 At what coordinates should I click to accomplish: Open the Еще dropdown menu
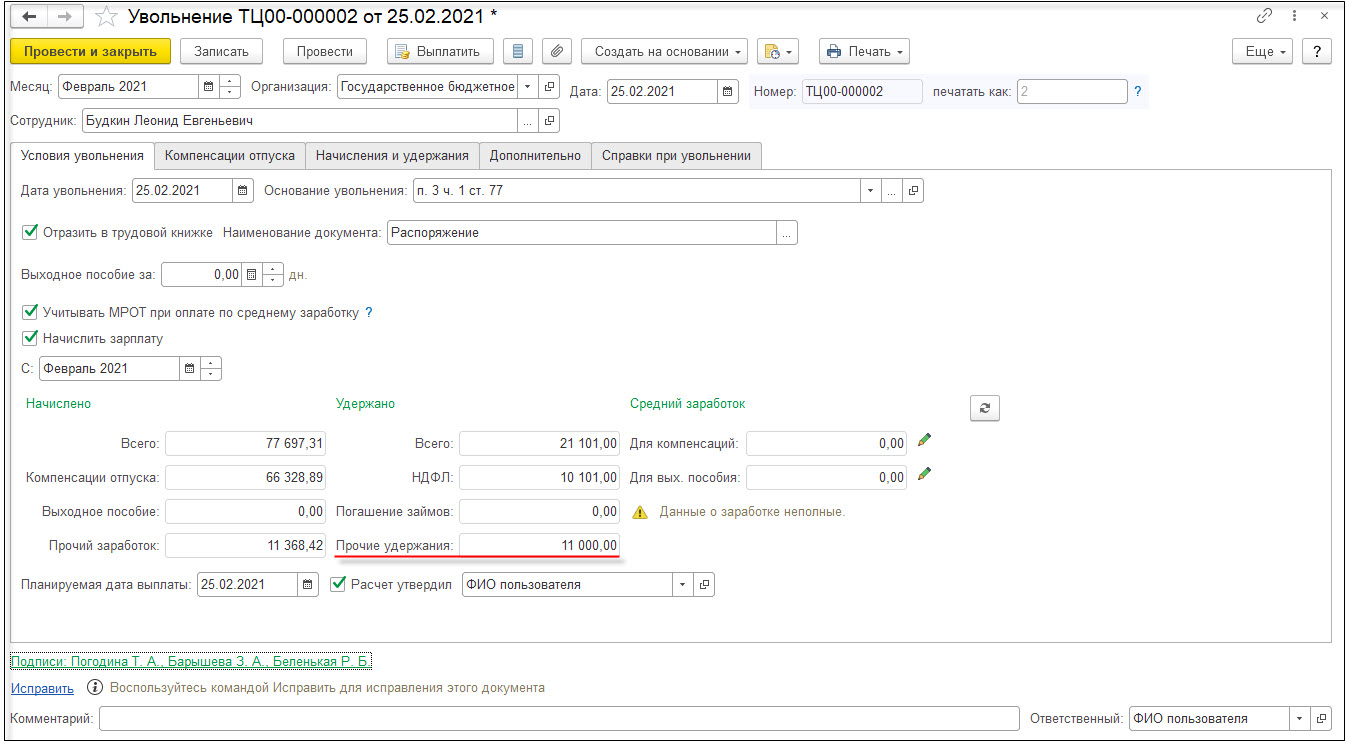[x=1263, y=51]
